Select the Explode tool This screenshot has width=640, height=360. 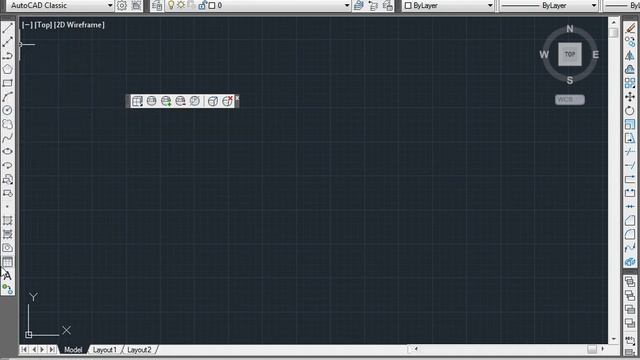630,262
